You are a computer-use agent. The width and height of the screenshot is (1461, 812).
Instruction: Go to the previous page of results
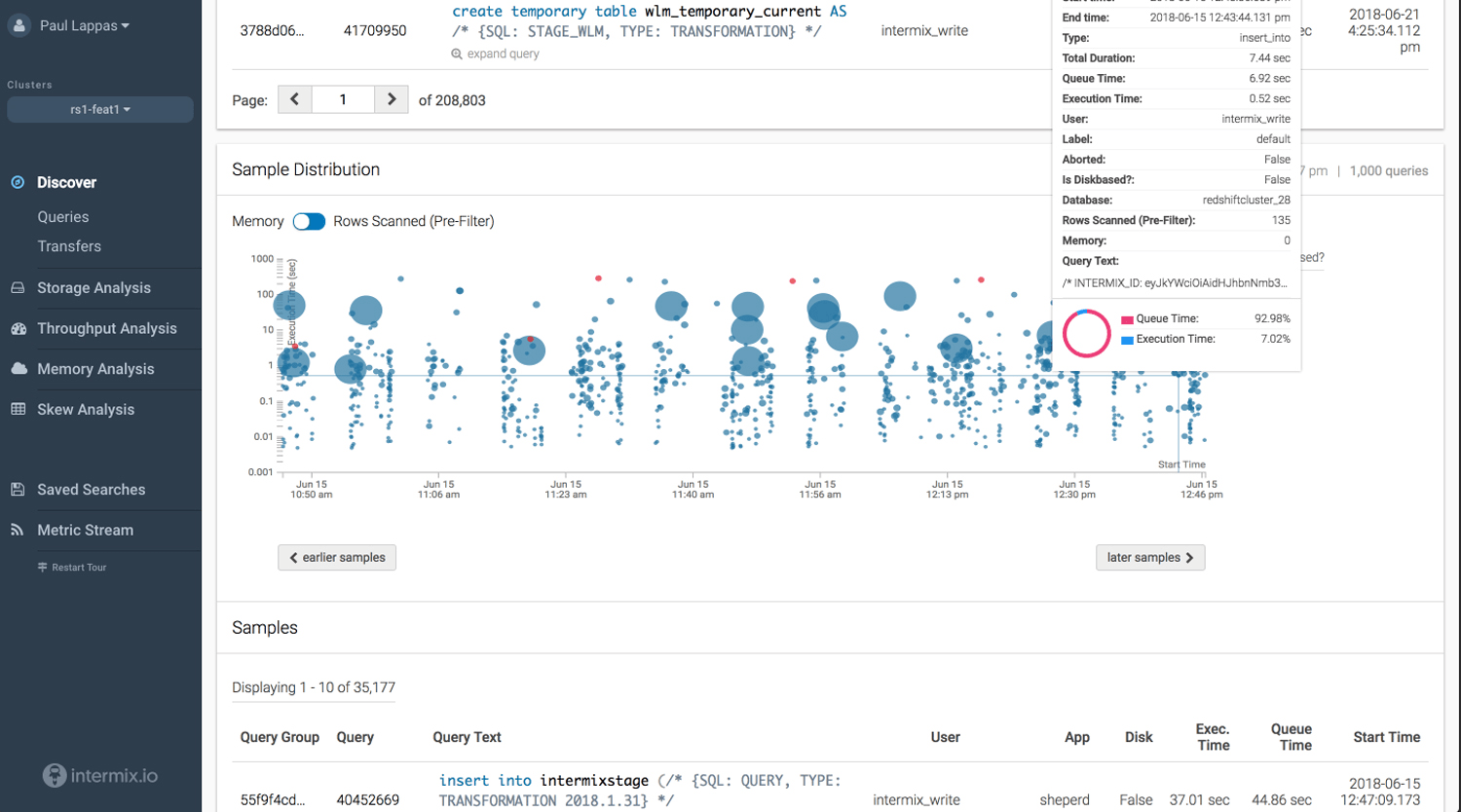click(x=295, y=99)
